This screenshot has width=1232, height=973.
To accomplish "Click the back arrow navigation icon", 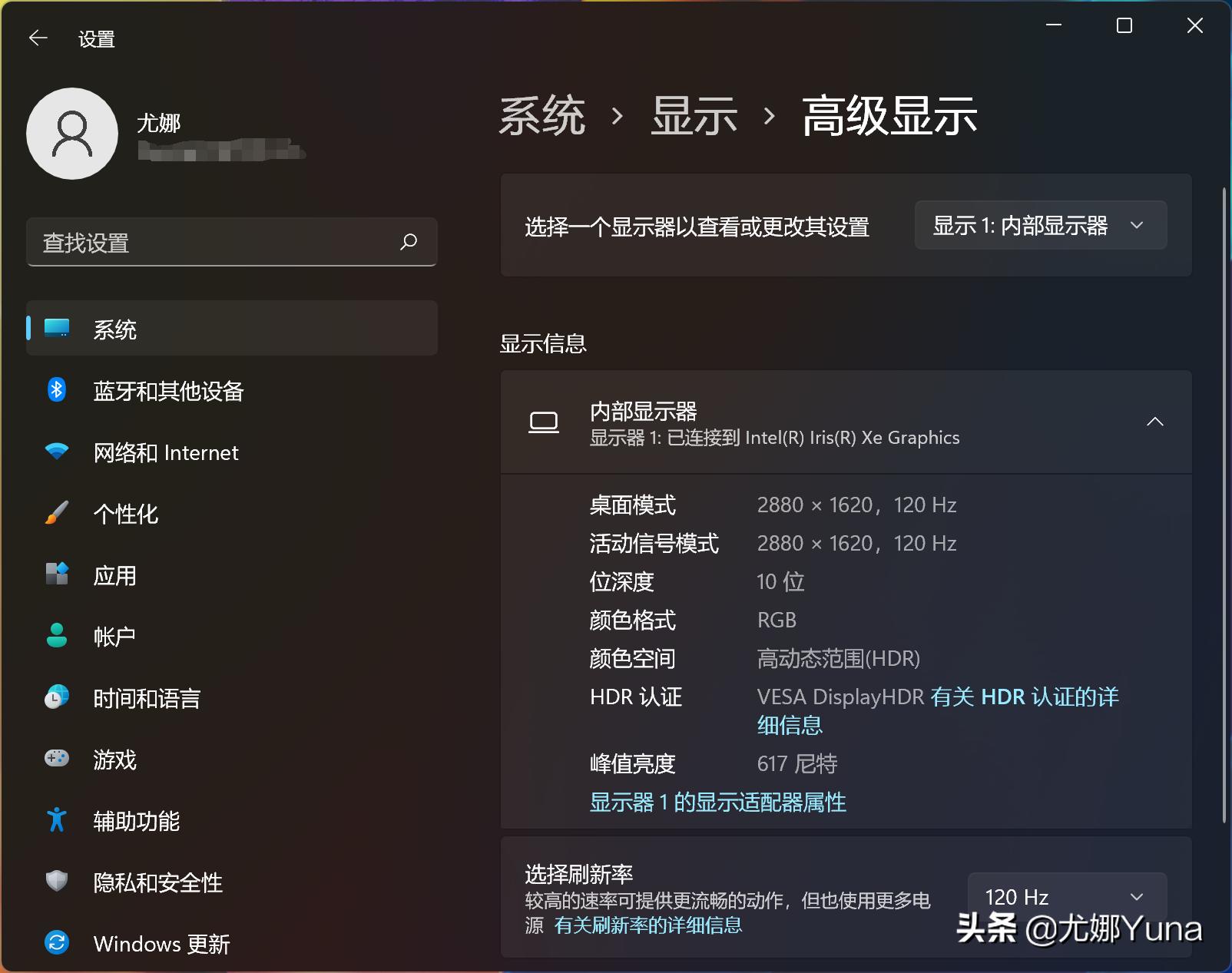I will coord(38,38).
